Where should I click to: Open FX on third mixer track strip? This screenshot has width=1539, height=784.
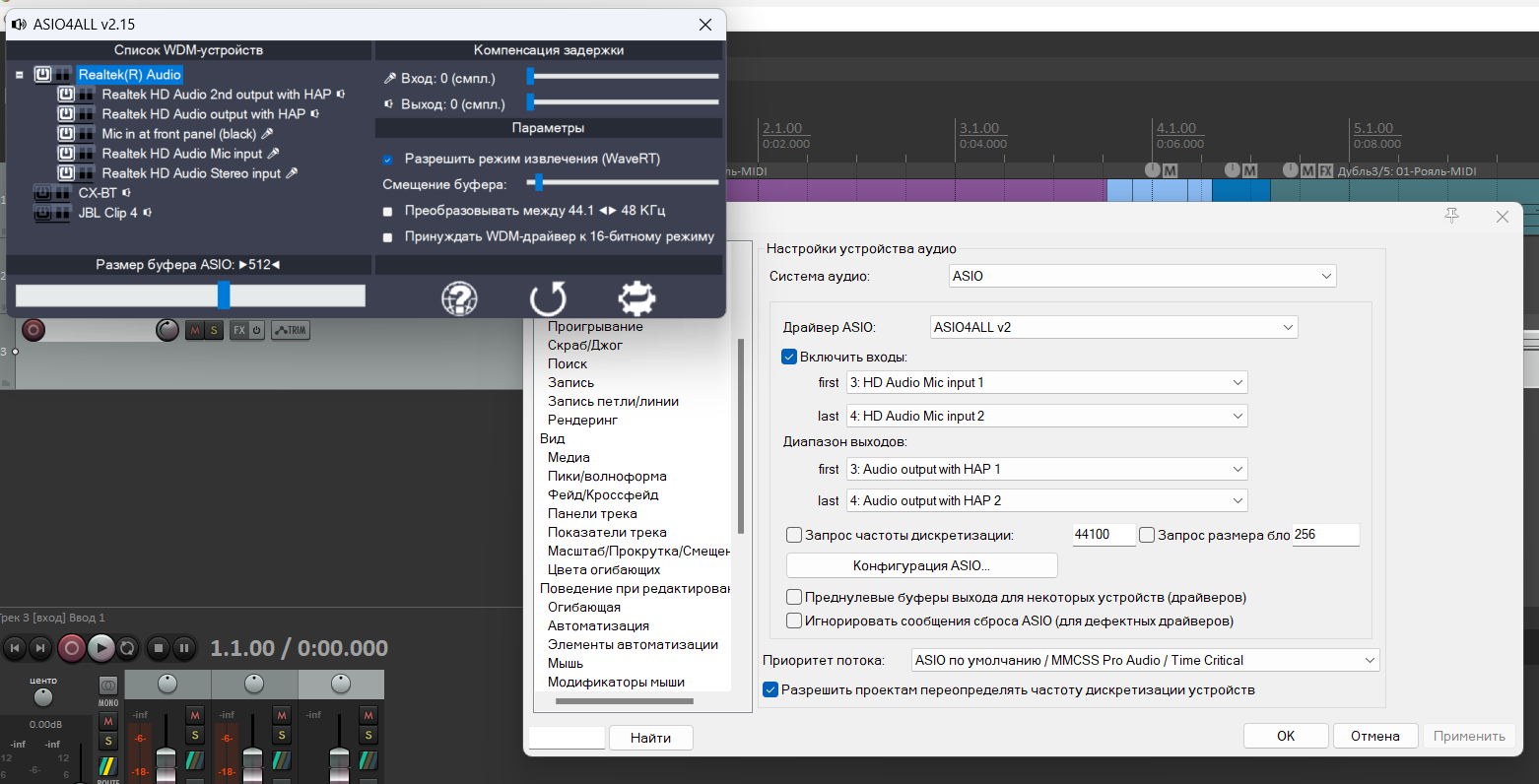point(368,759)
